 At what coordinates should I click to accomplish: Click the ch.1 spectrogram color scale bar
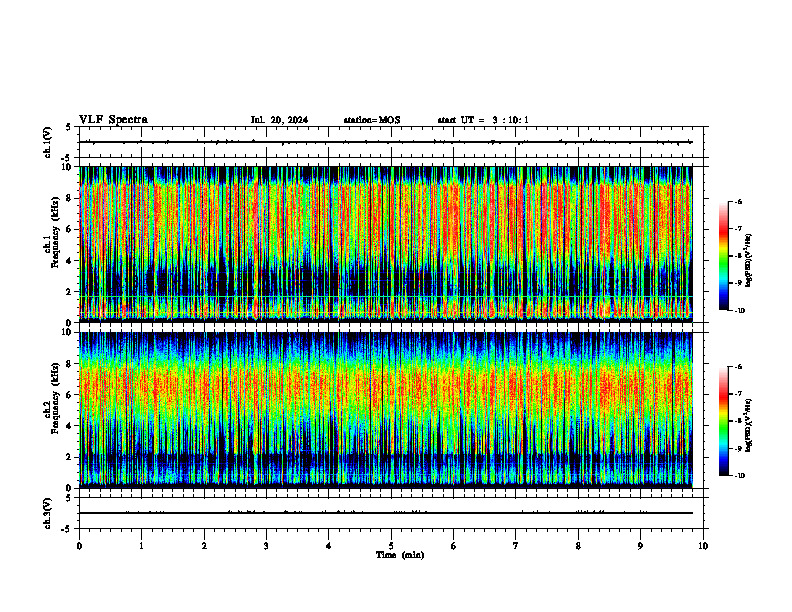coord(724,256)
